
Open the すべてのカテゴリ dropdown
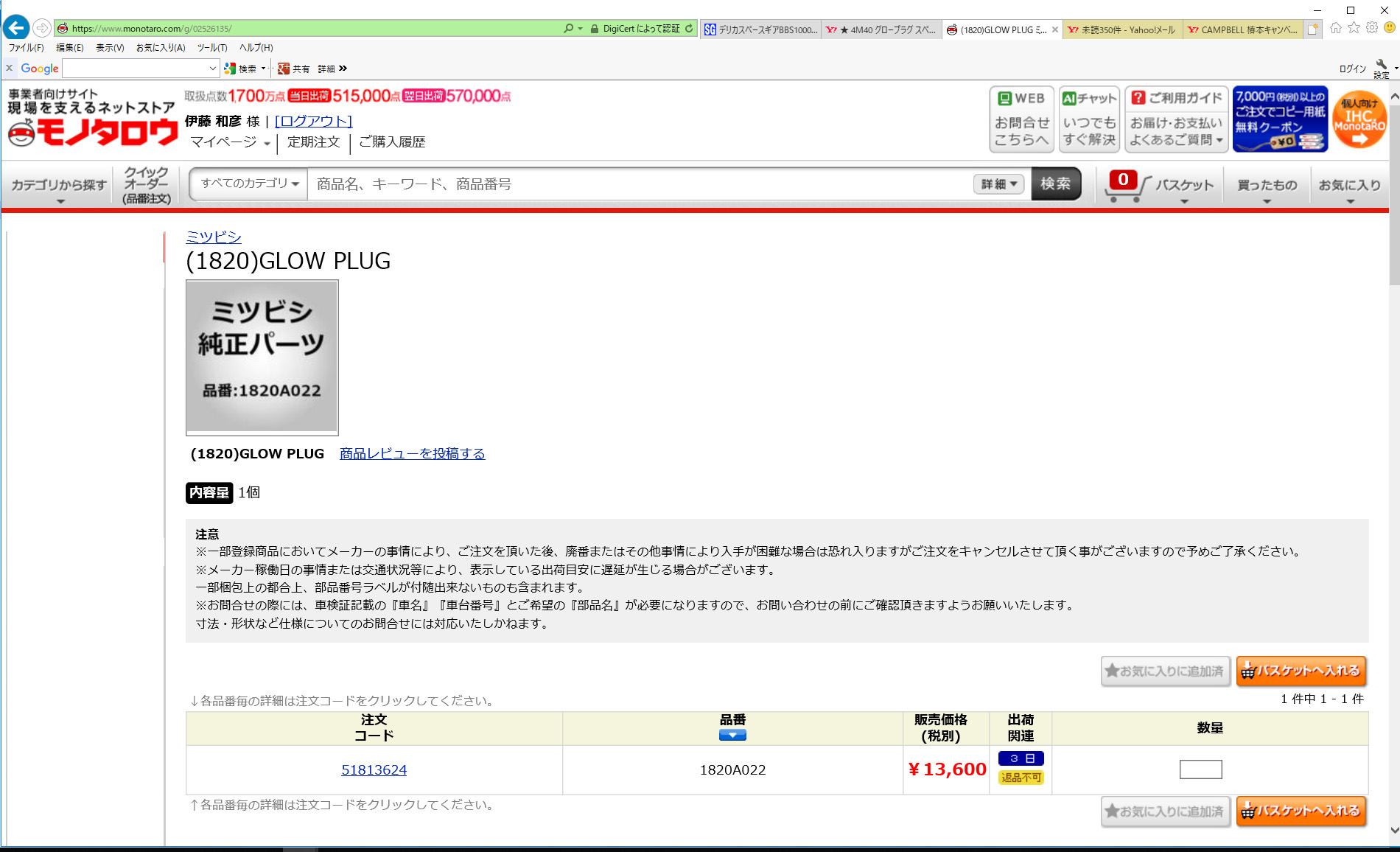[250, 184]
